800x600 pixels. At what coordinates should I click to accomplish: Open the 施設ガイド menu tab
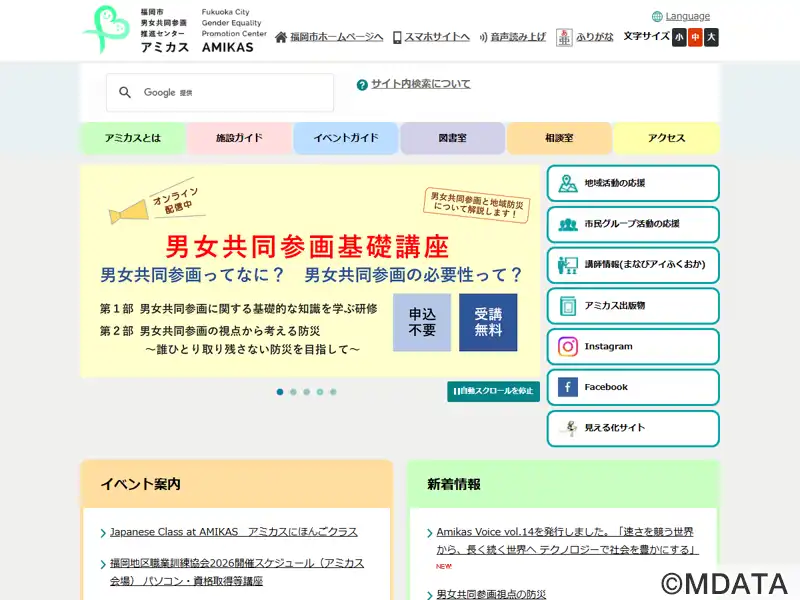[239, 138]
